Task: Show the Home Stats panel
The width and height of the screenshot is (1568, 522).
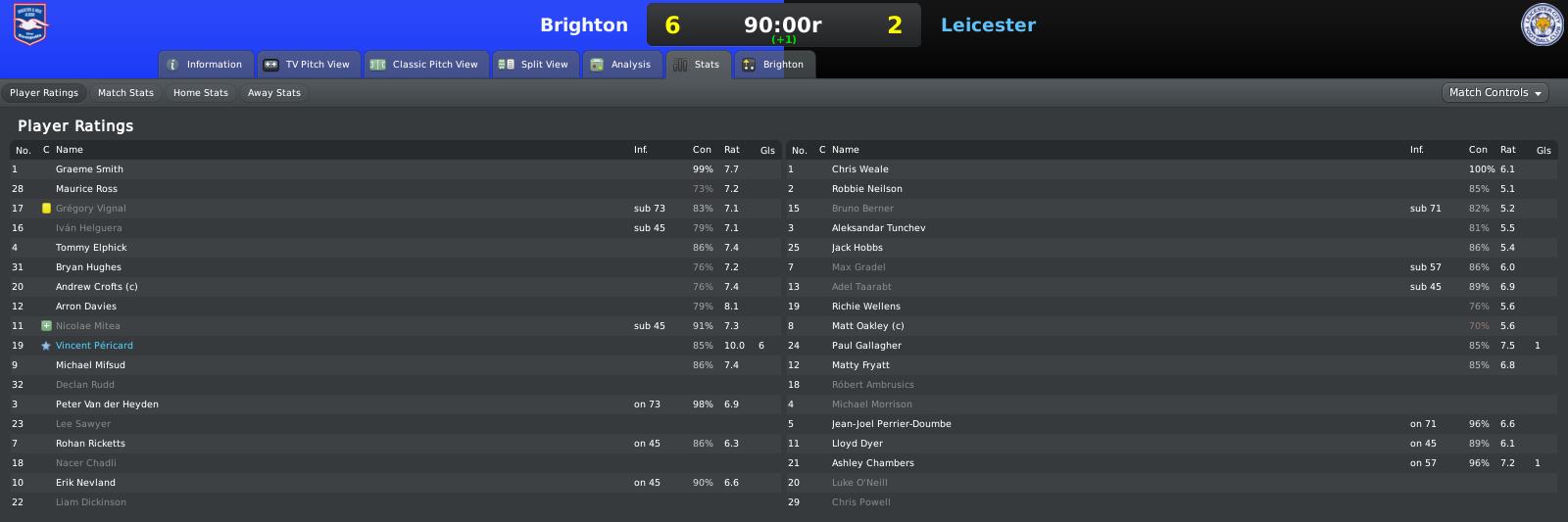Action: pyautogui.click(x=201, y=93)
